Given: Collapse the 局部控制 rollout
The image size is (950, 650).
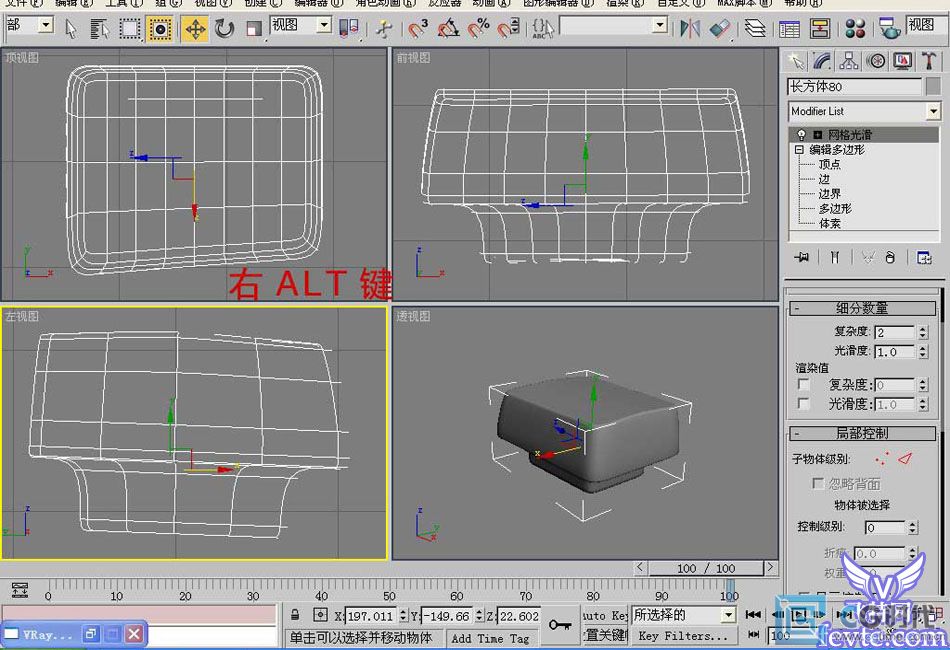Looking at the screenshot, I should (862, 433).
